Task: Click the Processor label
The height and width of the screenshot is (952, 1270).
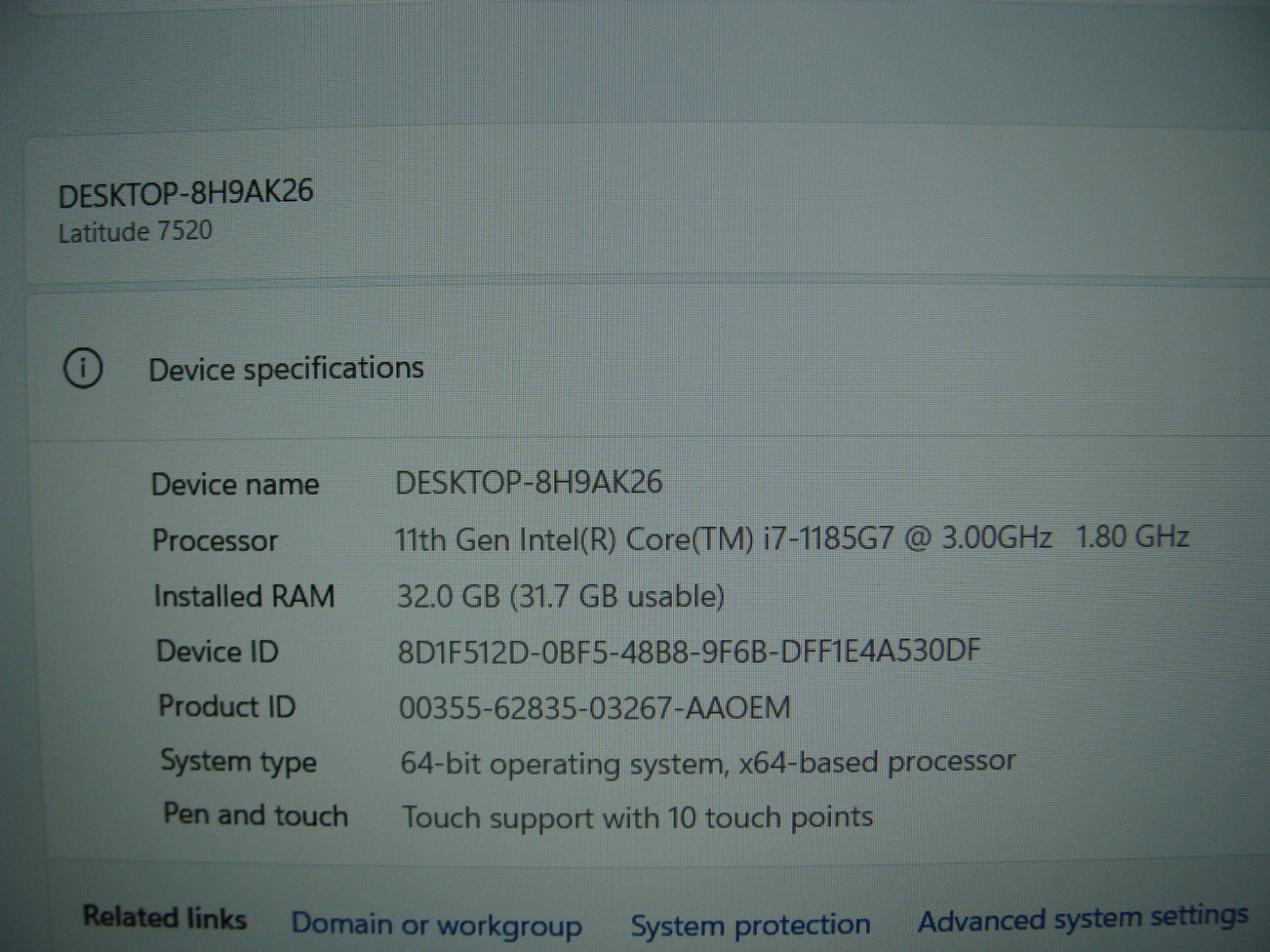Action: [215, 540]
